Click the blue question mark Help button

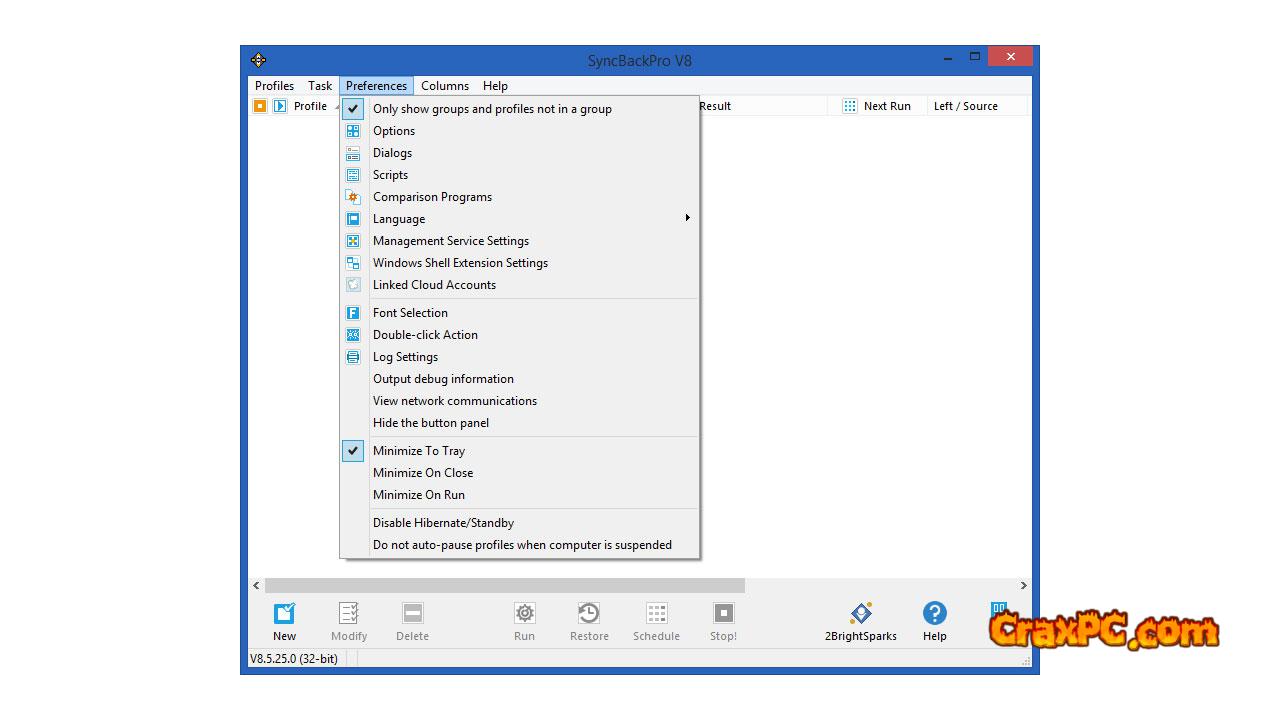(935, 621)
